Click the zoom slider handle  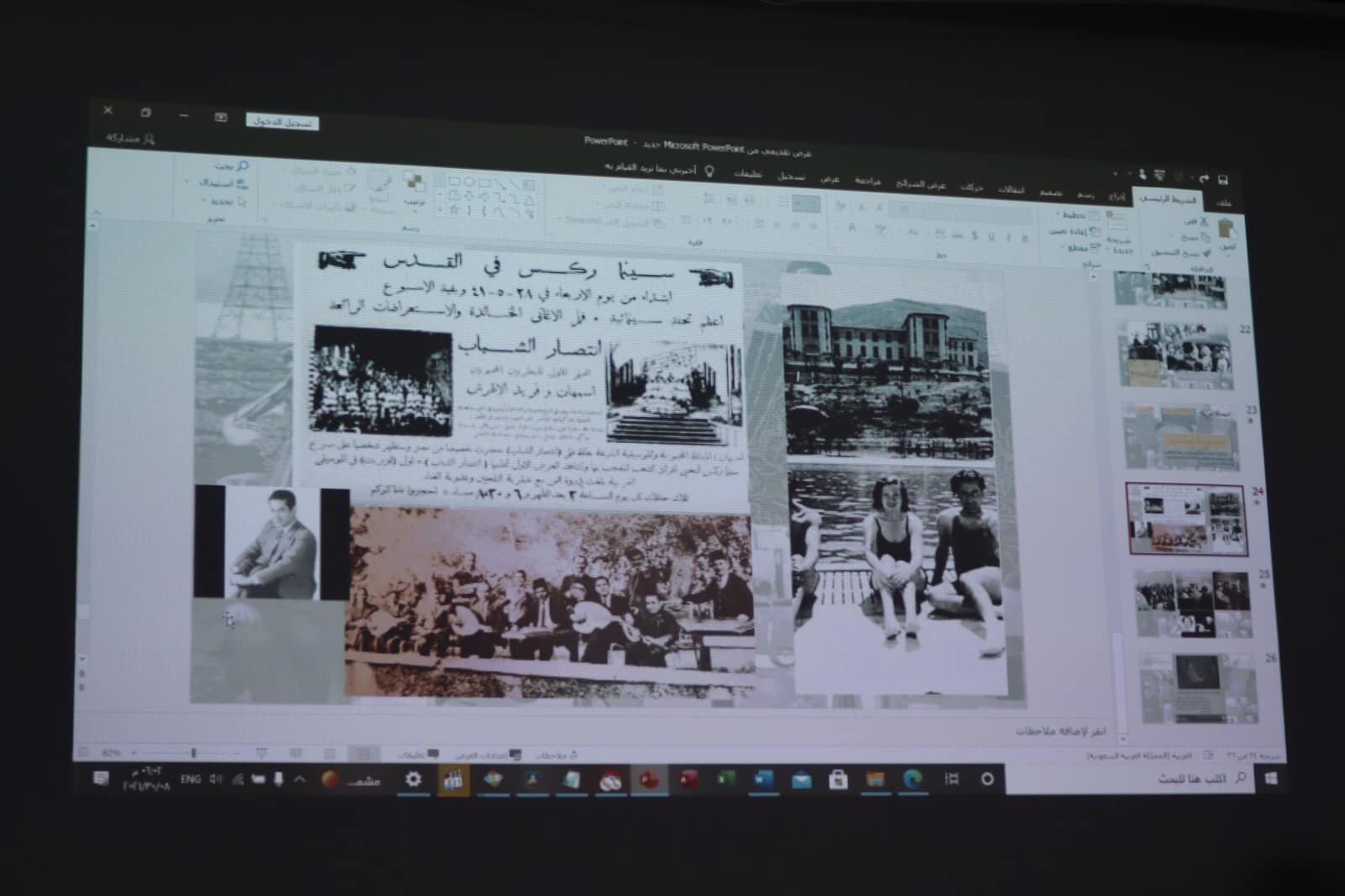point(193,752)
